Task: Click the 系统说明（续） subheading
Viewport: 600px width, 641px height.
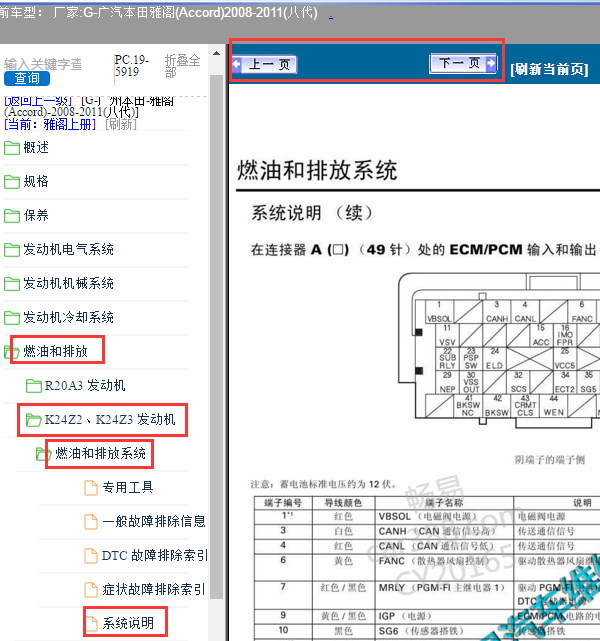Action: [x=312, y=213]
